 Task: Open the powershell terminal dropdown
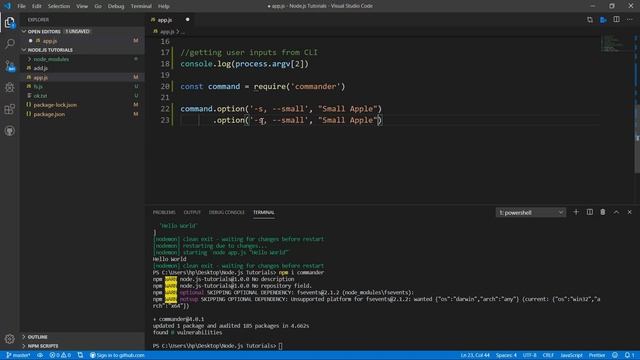531,213
